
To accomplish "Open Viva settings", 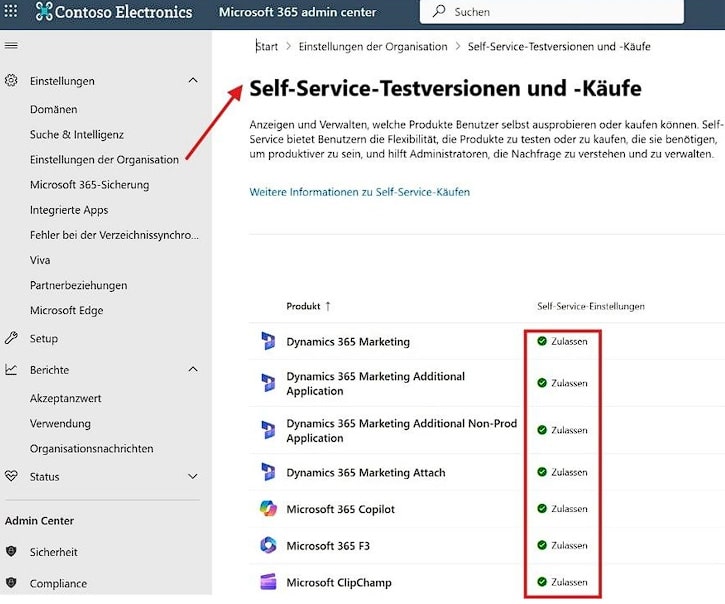I will point(40,260).
